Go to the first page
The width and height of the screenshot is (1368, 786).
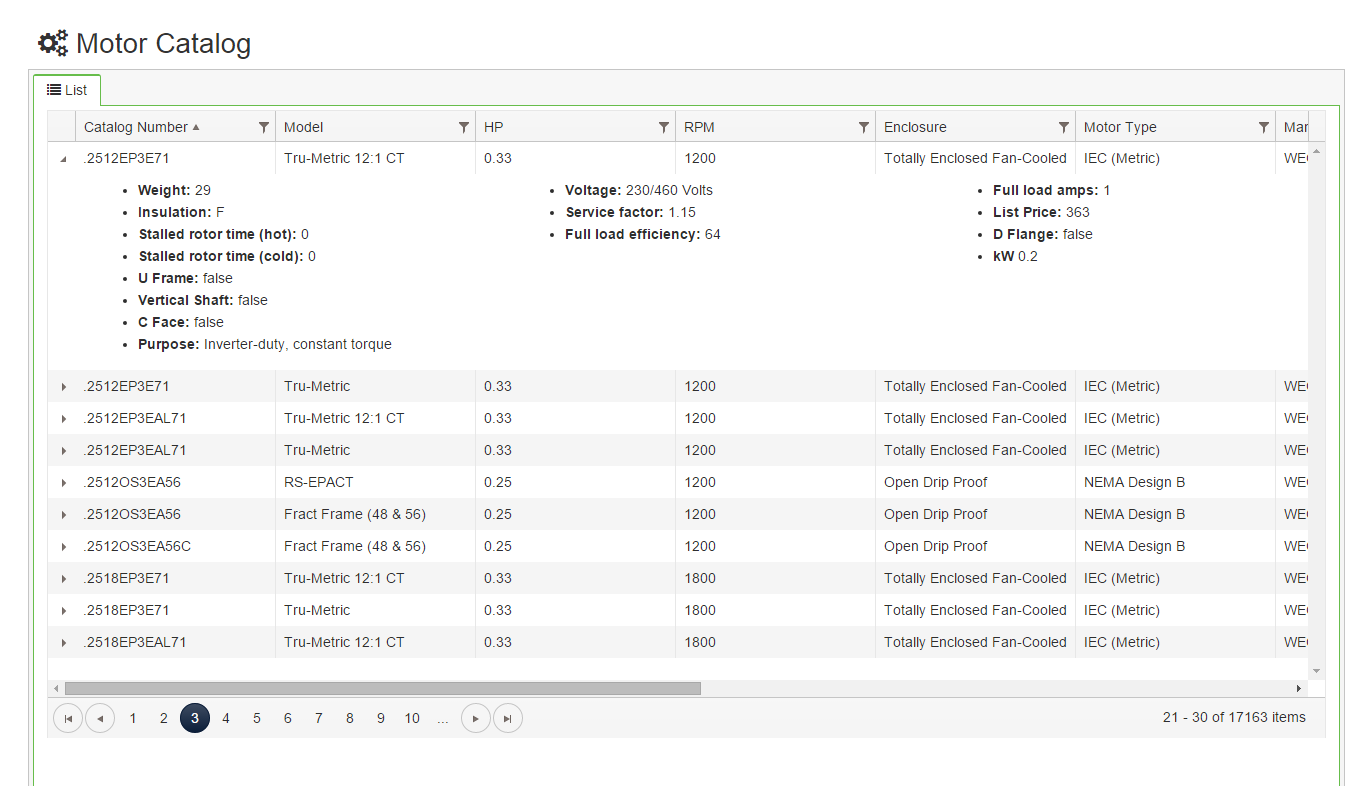[x=68, y=718]
